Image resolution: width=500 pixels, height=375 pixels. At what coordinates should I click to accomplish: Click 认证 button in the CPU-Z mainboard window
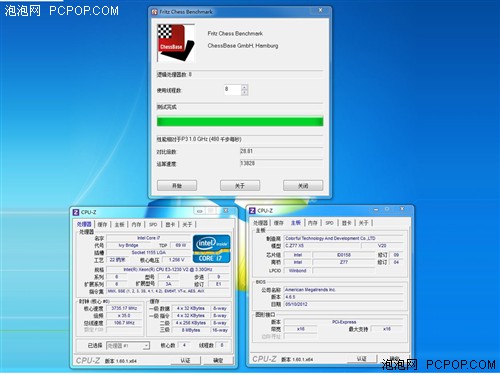point(362,359)
